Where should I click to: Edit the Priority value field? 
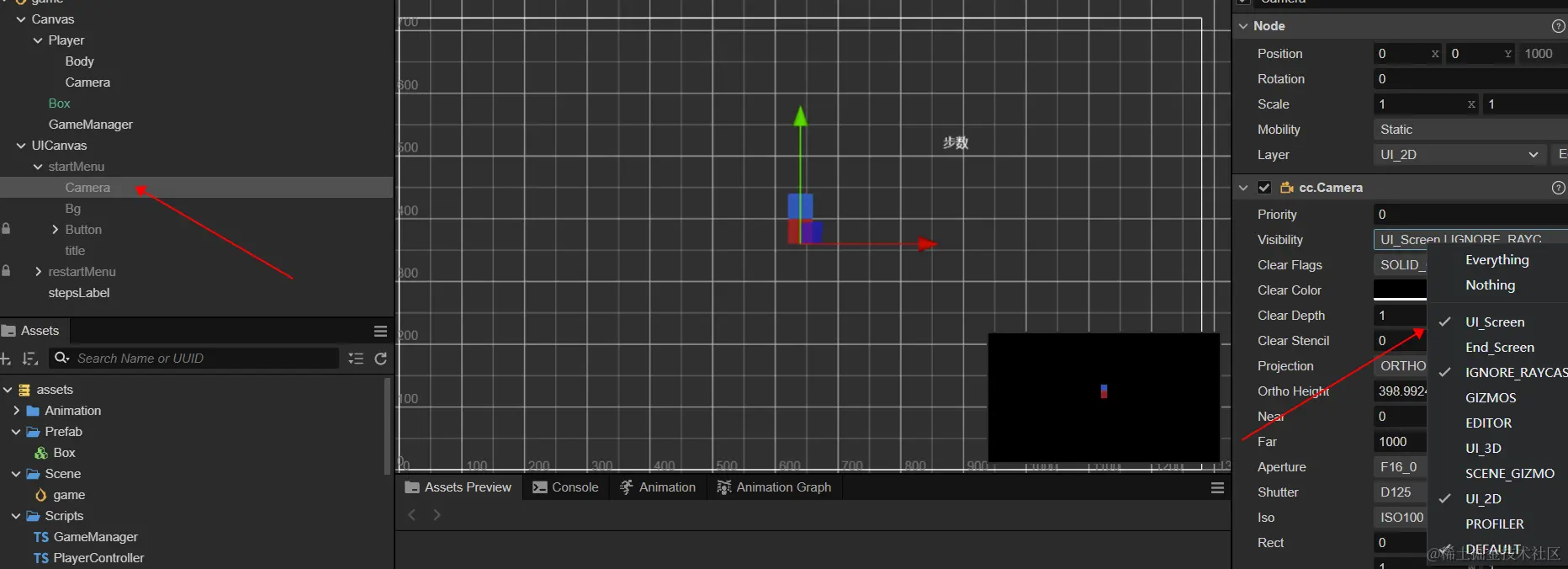[x=1470, y=214]
